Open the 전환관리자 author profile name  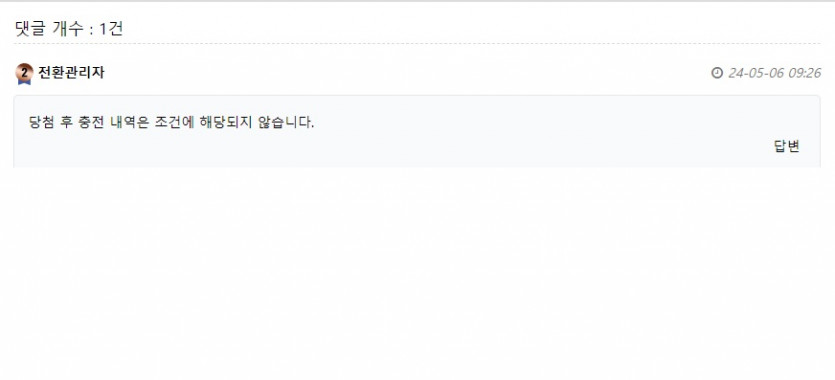coord(71,72)
